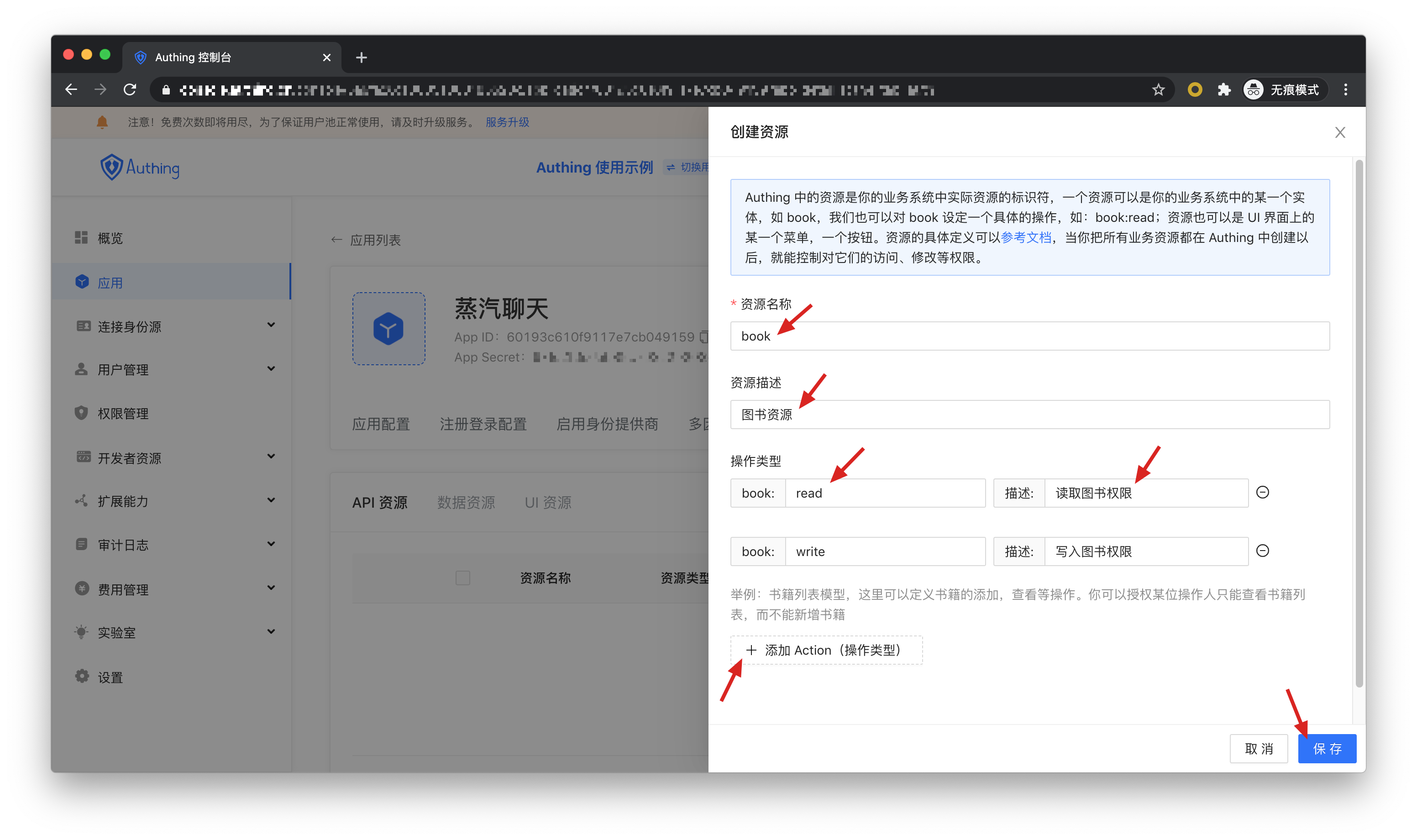Switch to UI 资源 tab
Image resolution: width=1417 pixels, height=840 pixels.
[547, 503]
